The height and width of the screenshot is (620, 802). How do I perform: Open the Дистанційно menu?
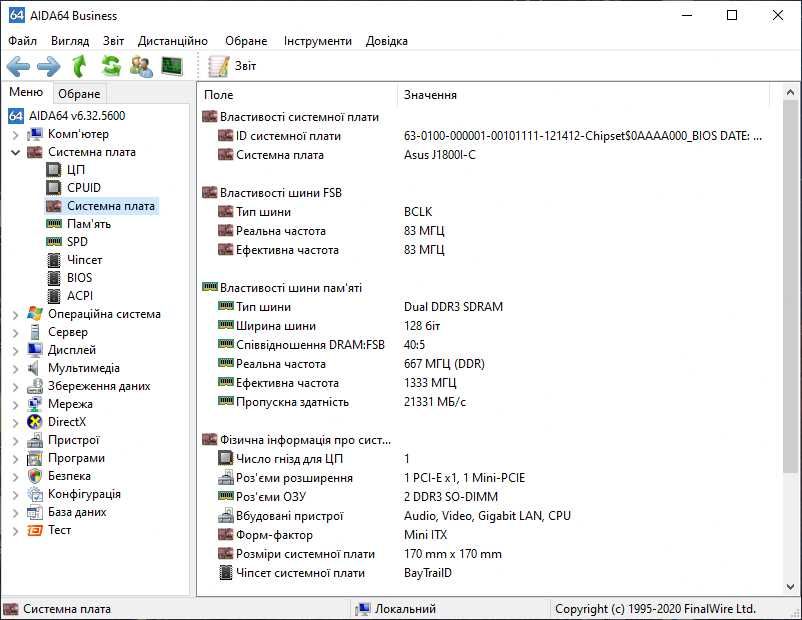(173, 41)
